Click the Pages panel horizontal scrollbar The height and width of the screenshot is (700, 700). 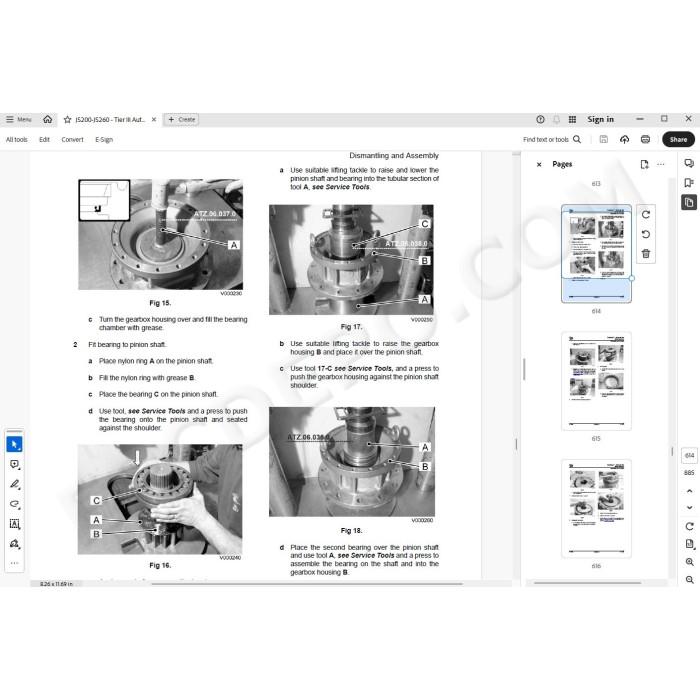pos(587,583)
